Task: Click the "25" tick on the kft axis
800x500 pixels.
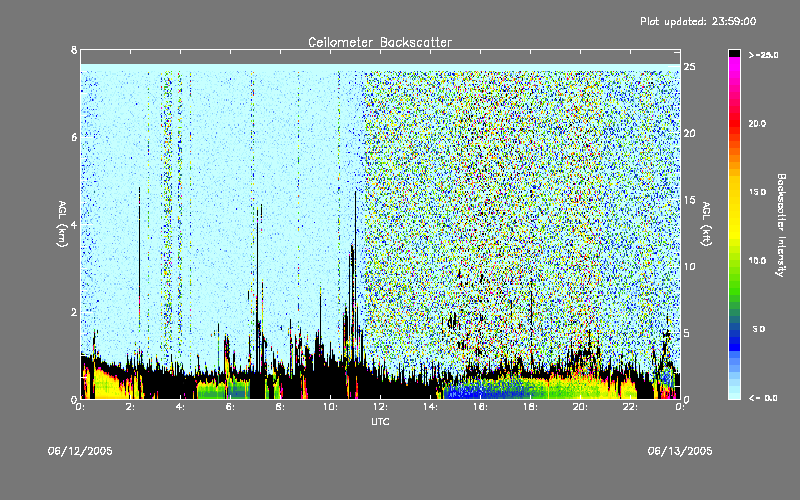Action: click(x=689, y=67)
